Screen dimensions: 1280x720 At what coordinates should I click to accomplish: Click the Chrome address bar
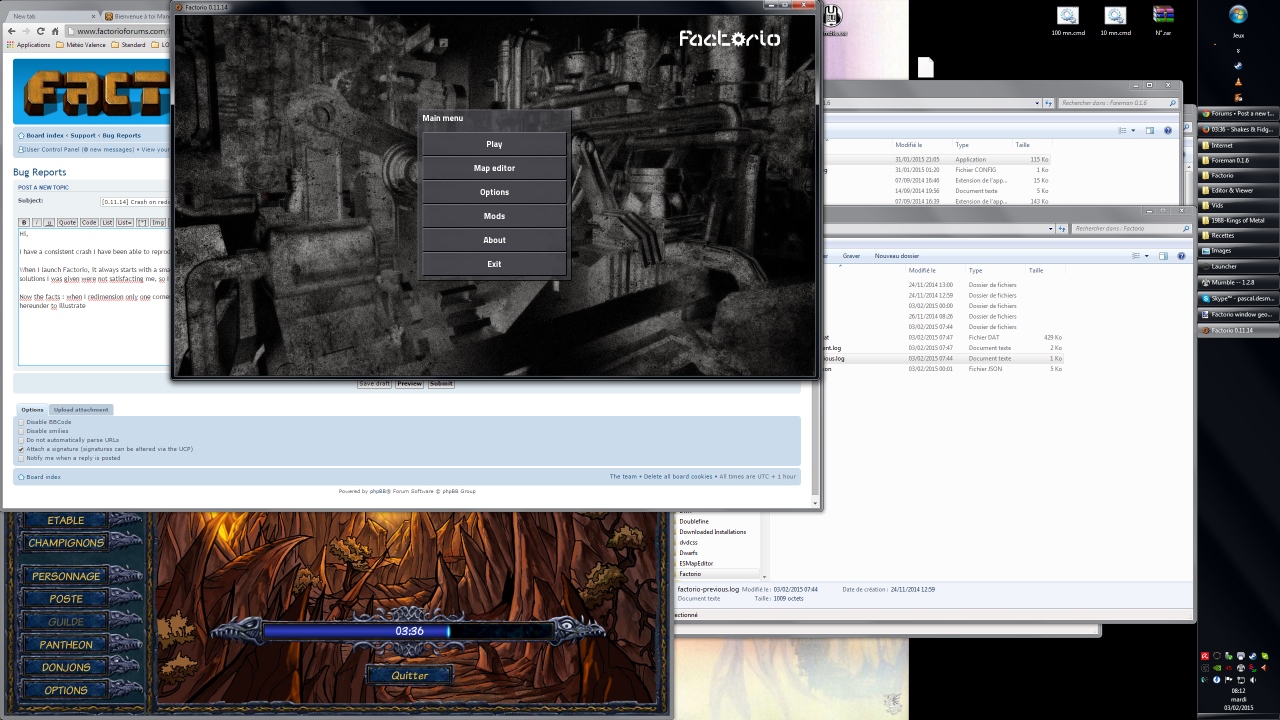[120, 31]
